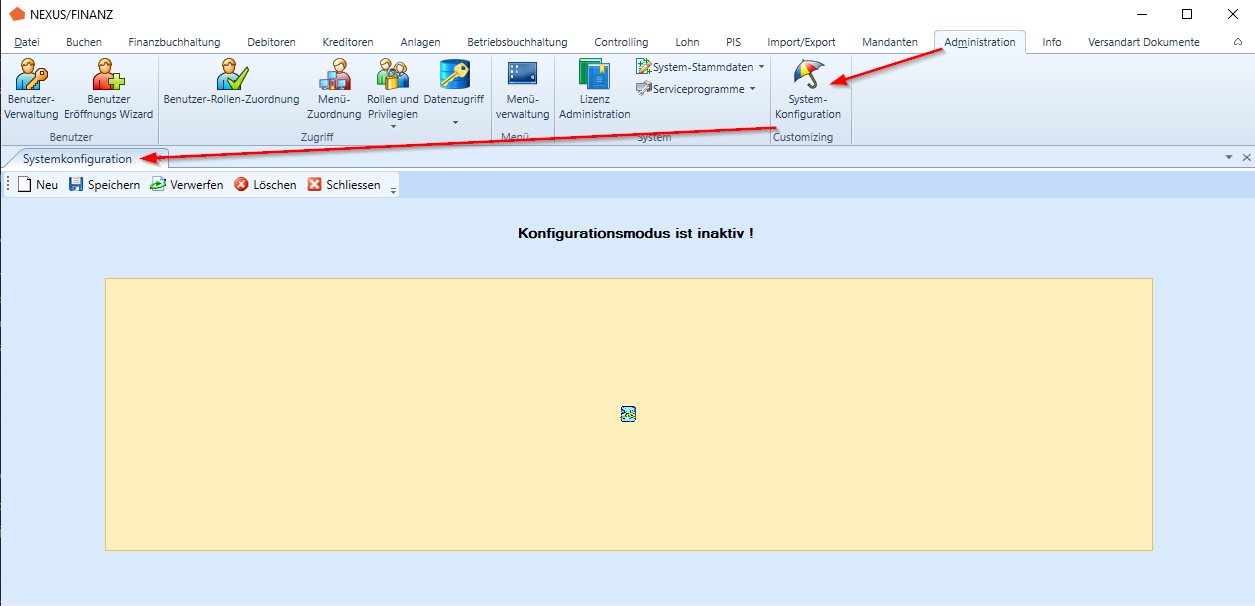
Task: Expand Datenzugriff dropdown arrow
Action: pyautogui.click(x=455, y=122)
